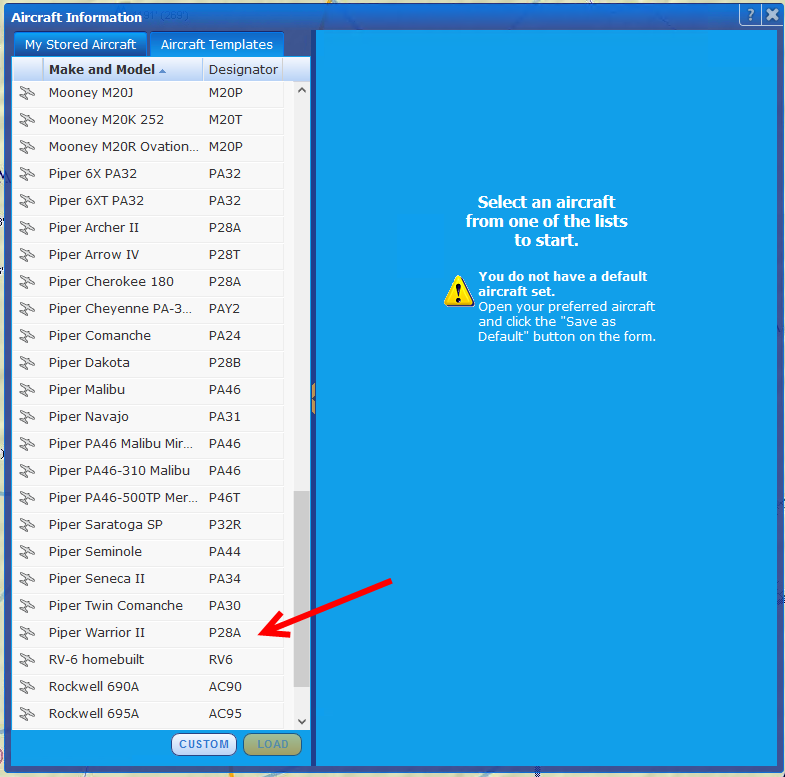Image resolution: width=785 pixels, height=777 pixels.
Task: Click airplane icon beside Piper 6XT PA32
Action: [27, 201]
